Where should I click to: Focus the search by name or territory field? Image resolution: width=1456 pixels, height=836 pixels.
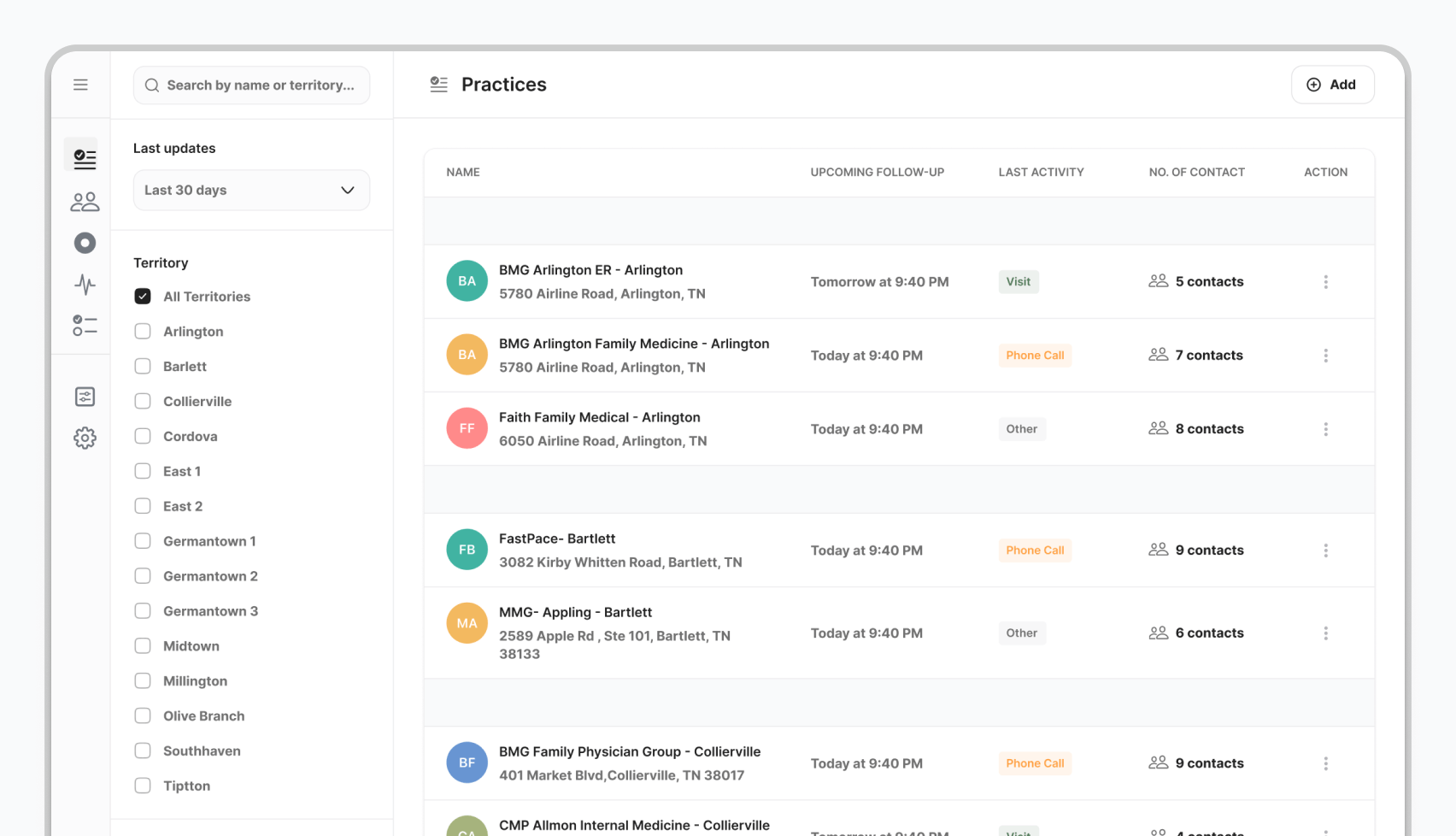(260, 85)
